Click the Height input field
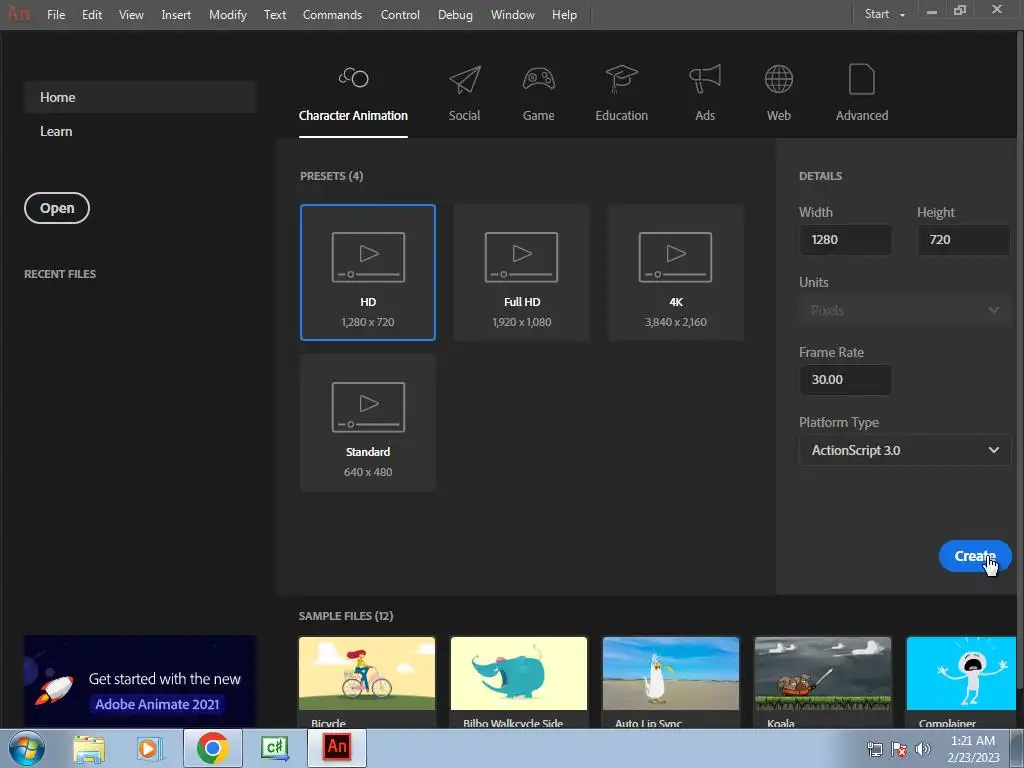The height and width of the screenshot is (768, 1024). coord(963,240)
